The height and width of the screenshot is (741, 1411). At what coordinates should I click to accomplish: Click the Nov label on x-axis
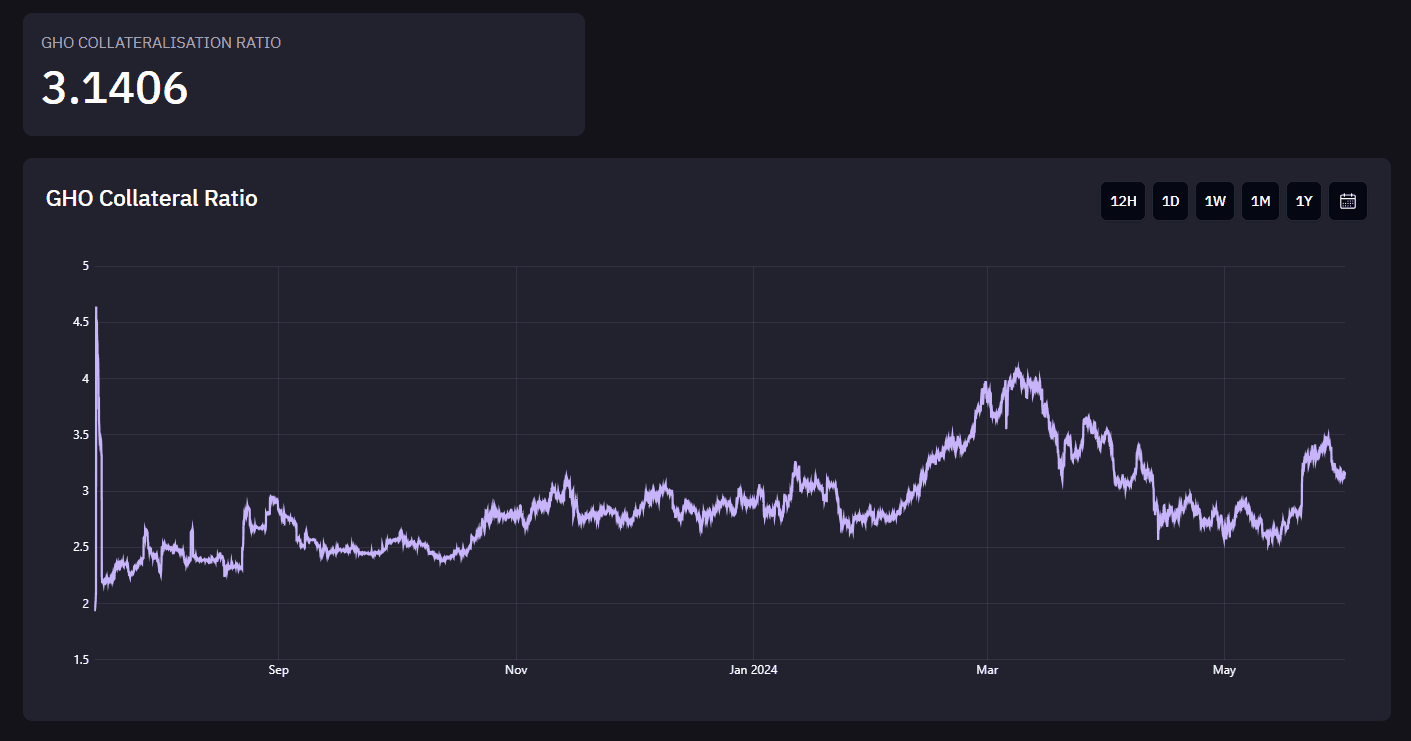[516, 670]
